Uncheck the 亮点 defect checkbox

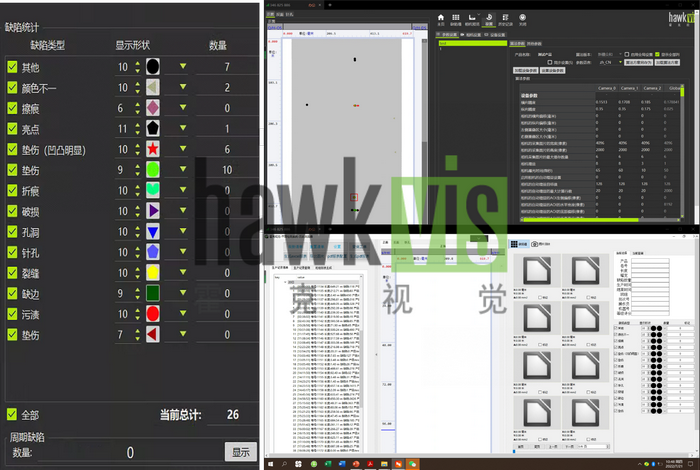coord(12,129)
